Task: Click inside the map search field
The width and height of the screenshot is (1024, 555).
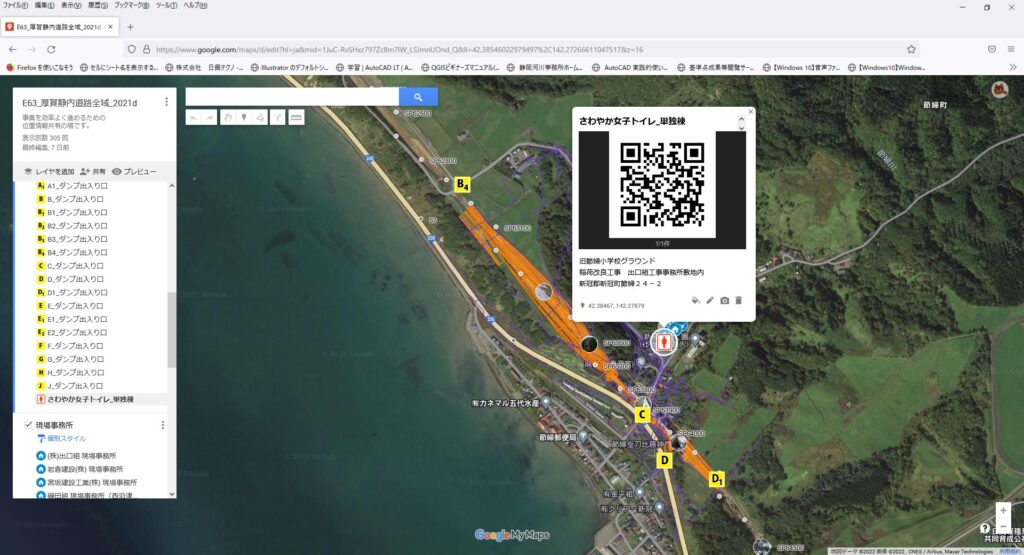Action: 292,96
